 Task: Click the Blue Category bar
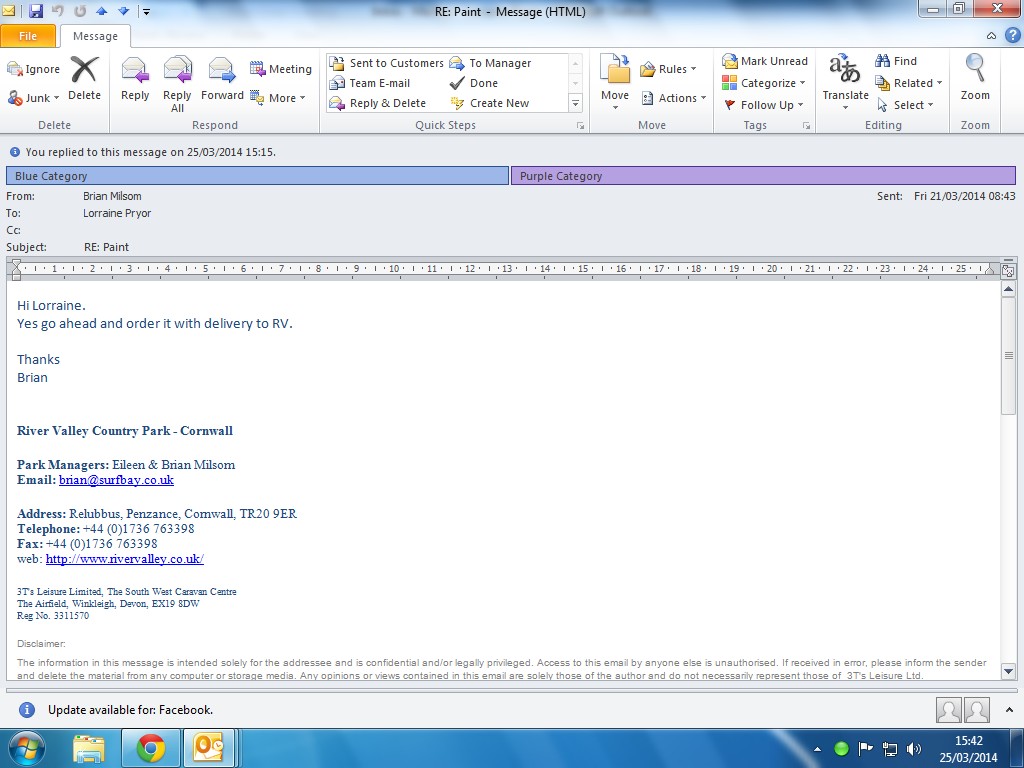(x=257, y=176)
